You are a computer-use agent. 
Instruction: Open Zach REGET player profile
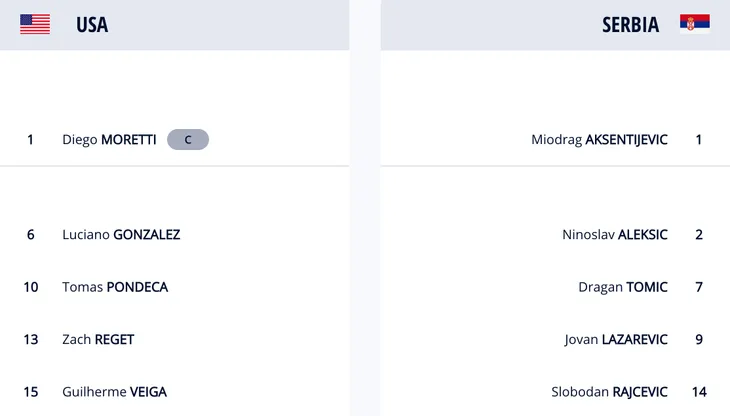pyautogui.click(x=98, y=340)
